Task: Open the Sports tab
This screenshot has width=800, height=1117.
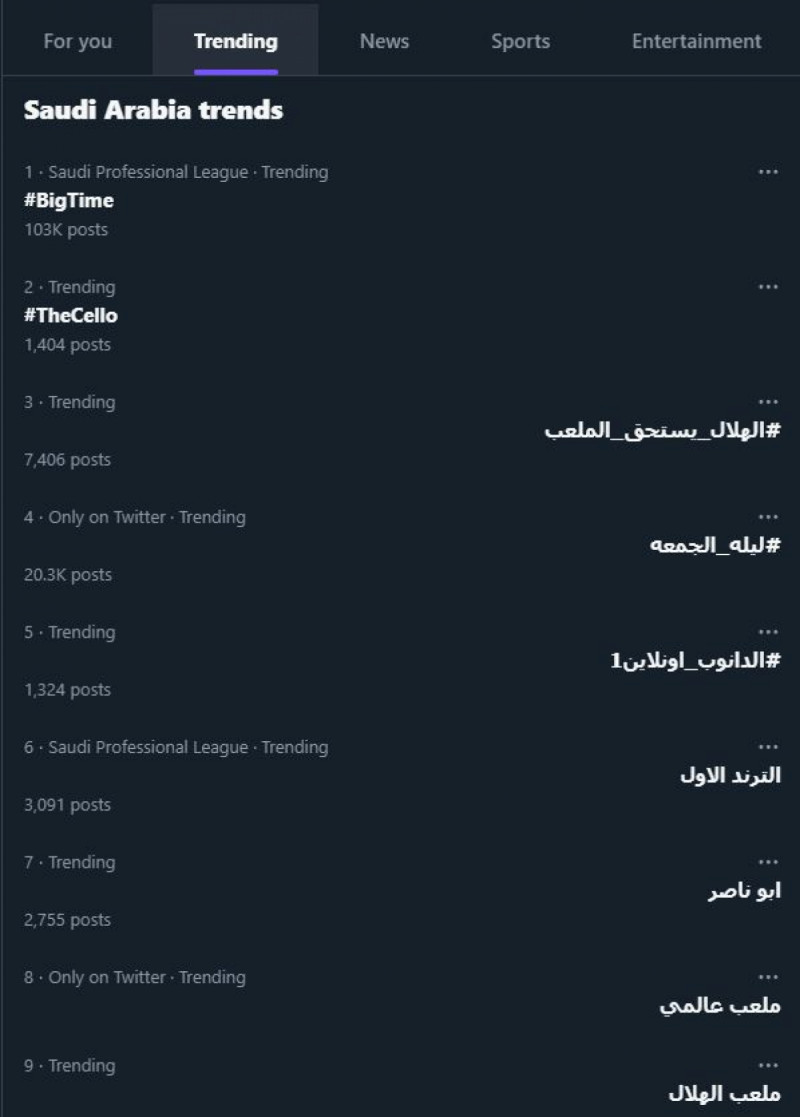Action: click(520, 41)
